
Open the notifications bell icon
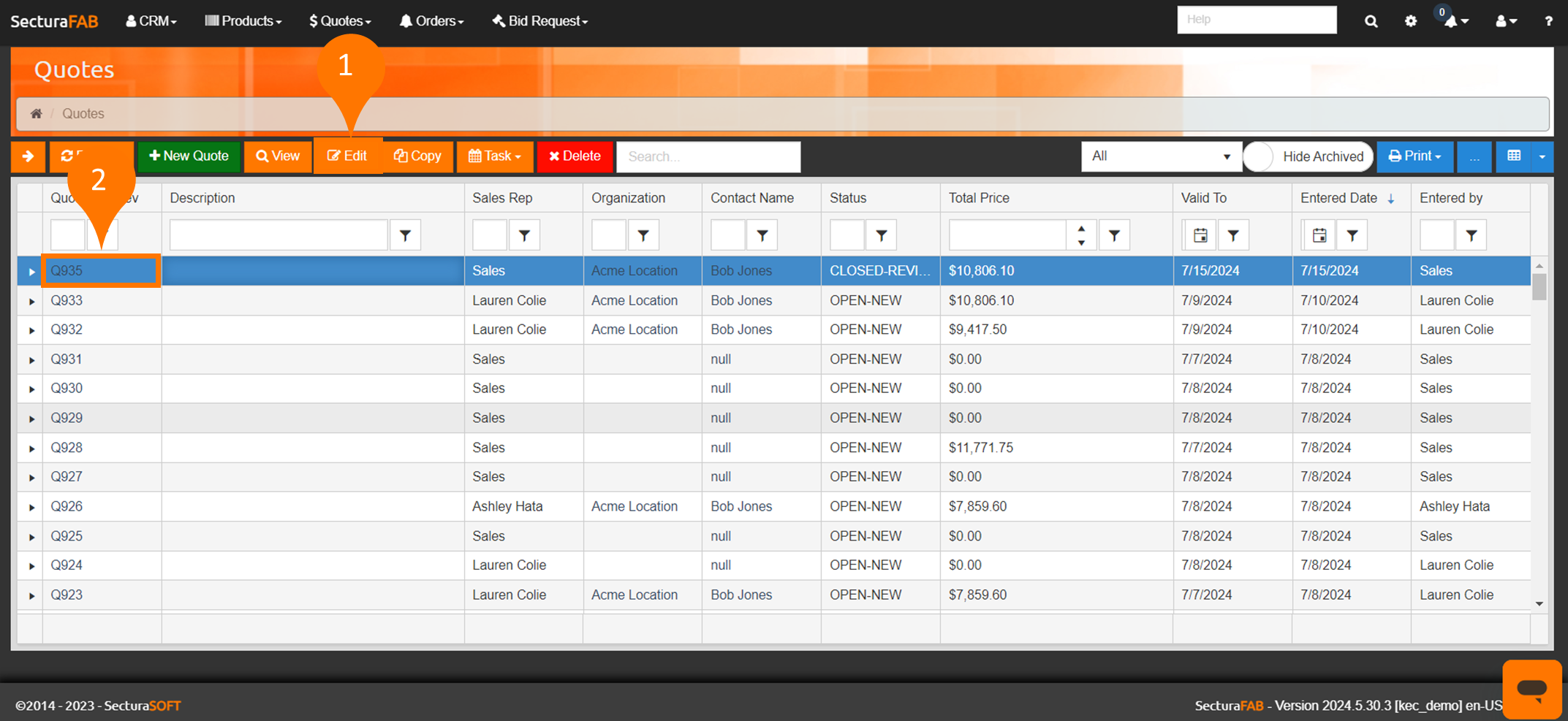click(1452, 21)
